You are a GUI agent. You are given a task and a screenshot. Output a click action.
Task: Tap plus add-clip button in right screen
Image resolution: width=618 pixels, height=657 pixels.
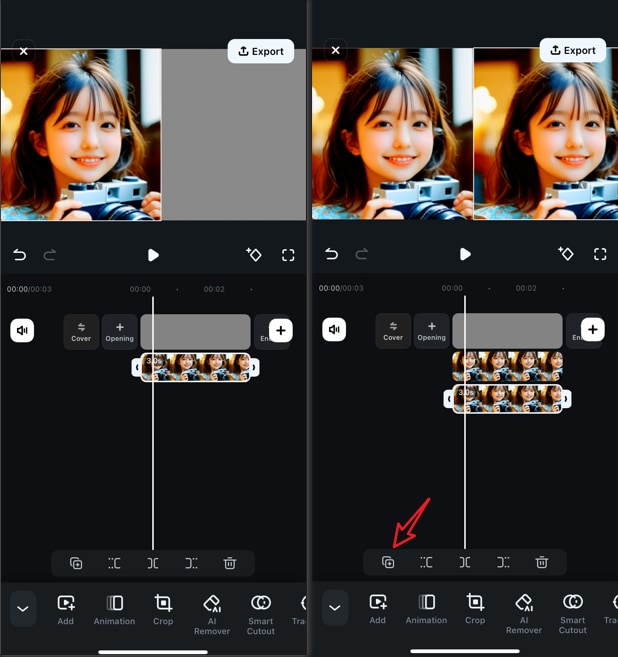point(592,330)
